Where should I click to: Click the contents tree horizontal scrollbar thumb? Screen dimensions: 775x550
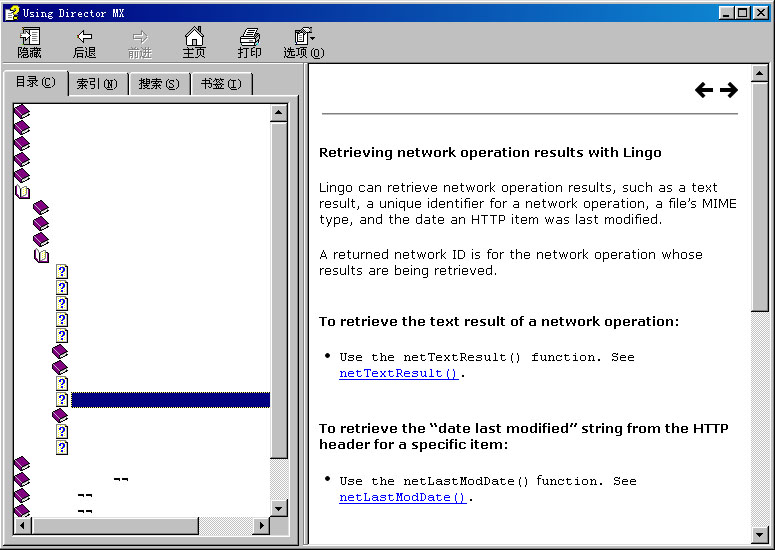click(x=115, y=525)
